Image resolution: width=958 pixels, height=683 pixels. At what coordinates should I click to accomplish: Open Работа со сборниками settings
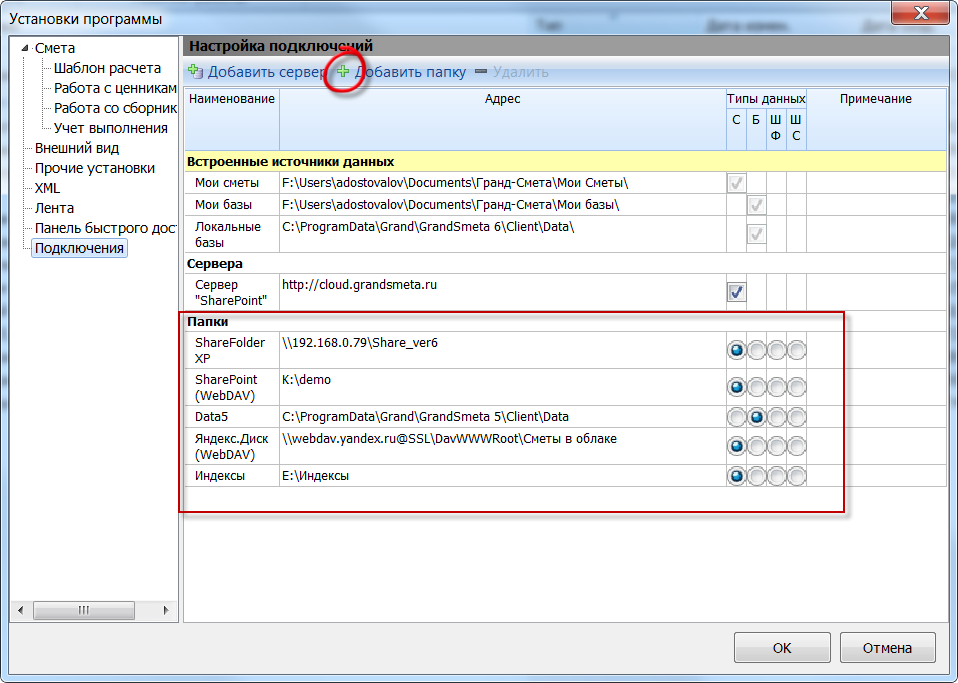[x=115, y=108]
